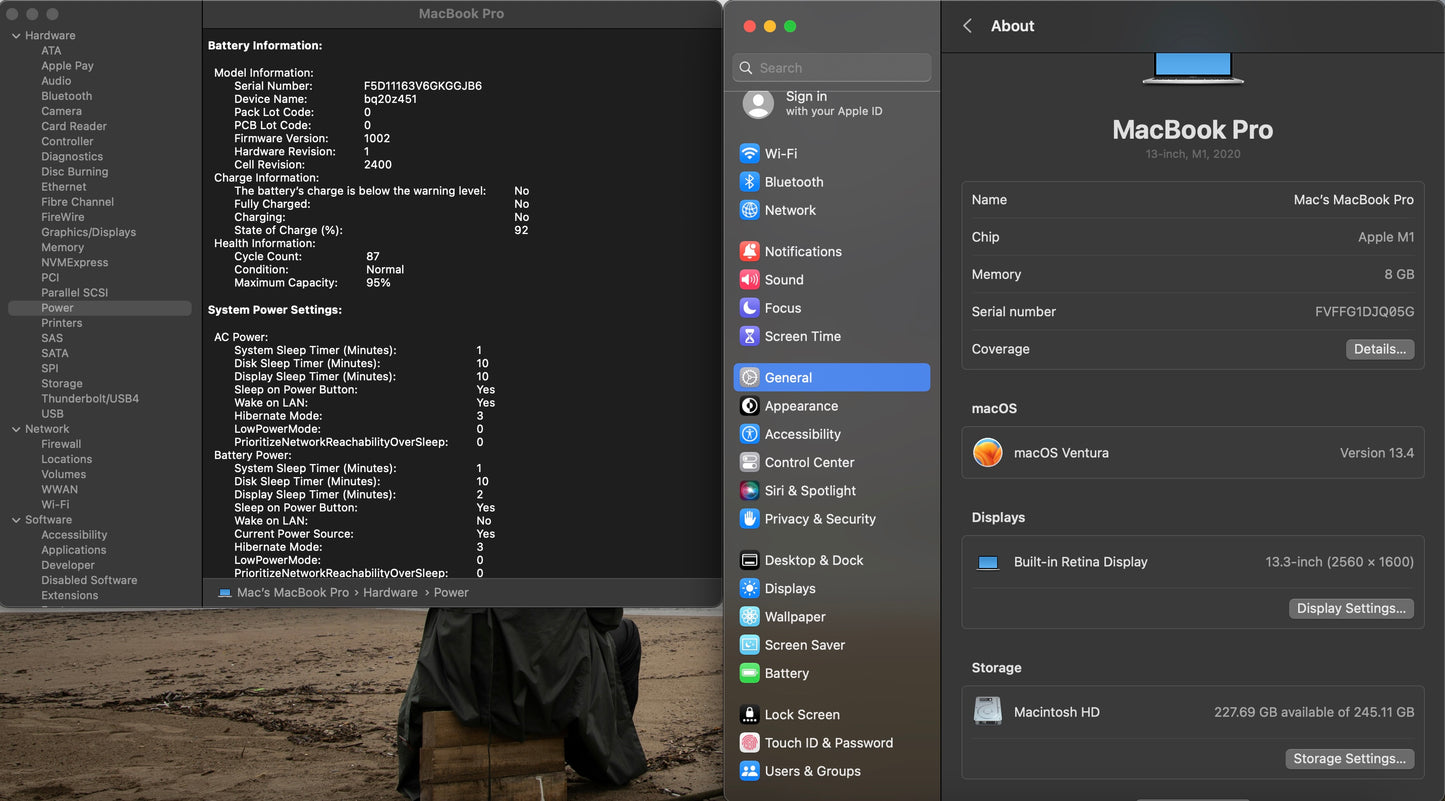Screen dimensions: 1445x801
Task: Select Siri & Spotlight icon
Action: pos(749,491)
